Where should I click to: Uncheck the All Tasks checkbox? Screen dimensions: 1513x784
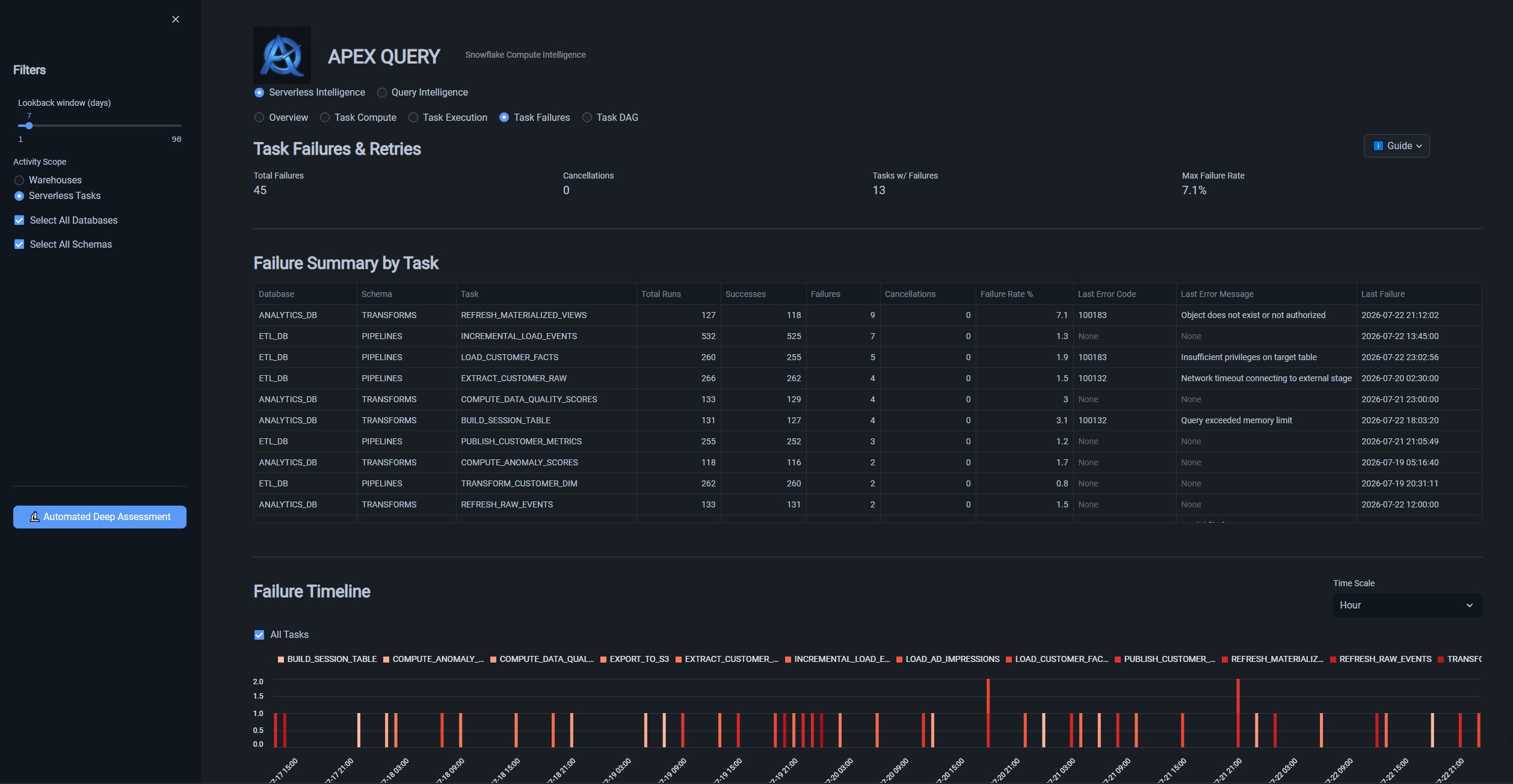click(x=259, y=635)
